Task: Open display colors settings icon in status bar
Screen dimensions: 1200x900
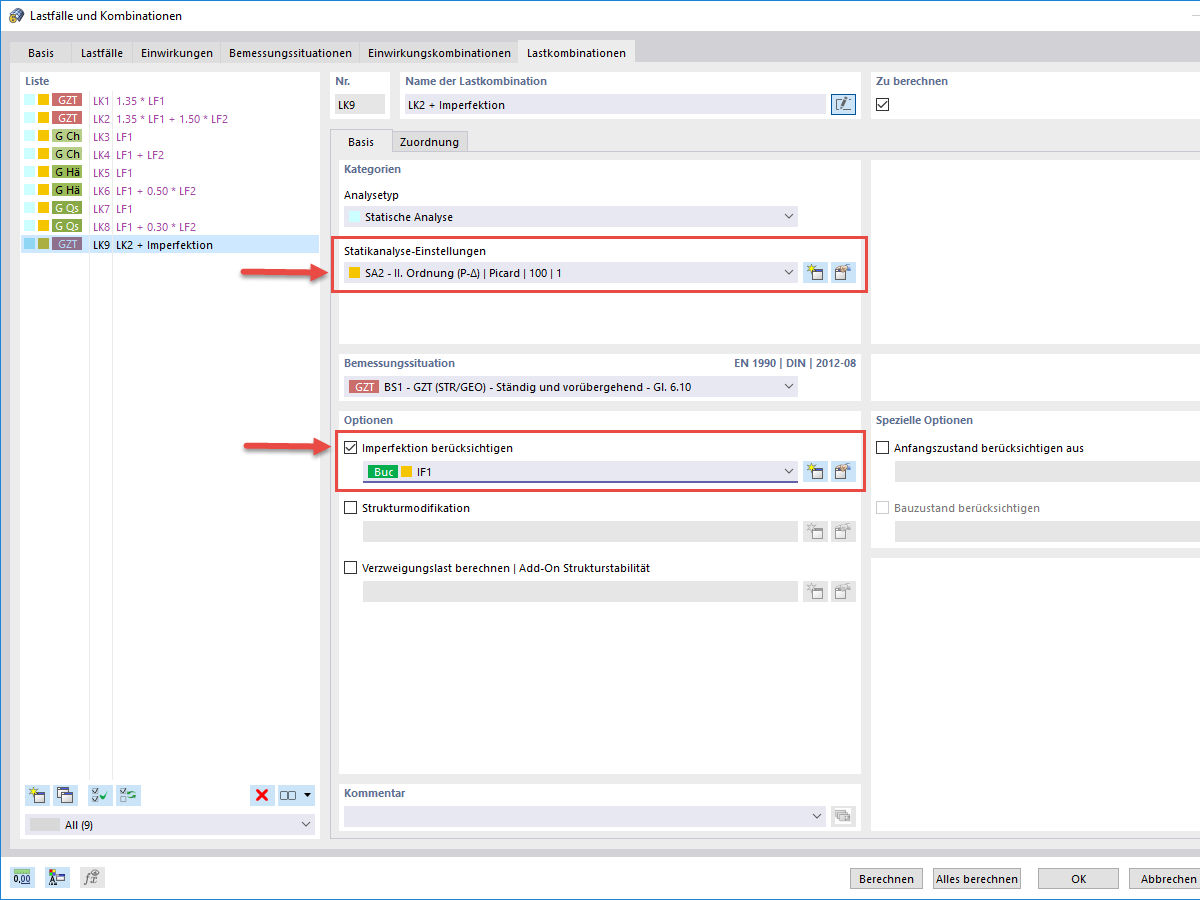Action: [56, 877]
